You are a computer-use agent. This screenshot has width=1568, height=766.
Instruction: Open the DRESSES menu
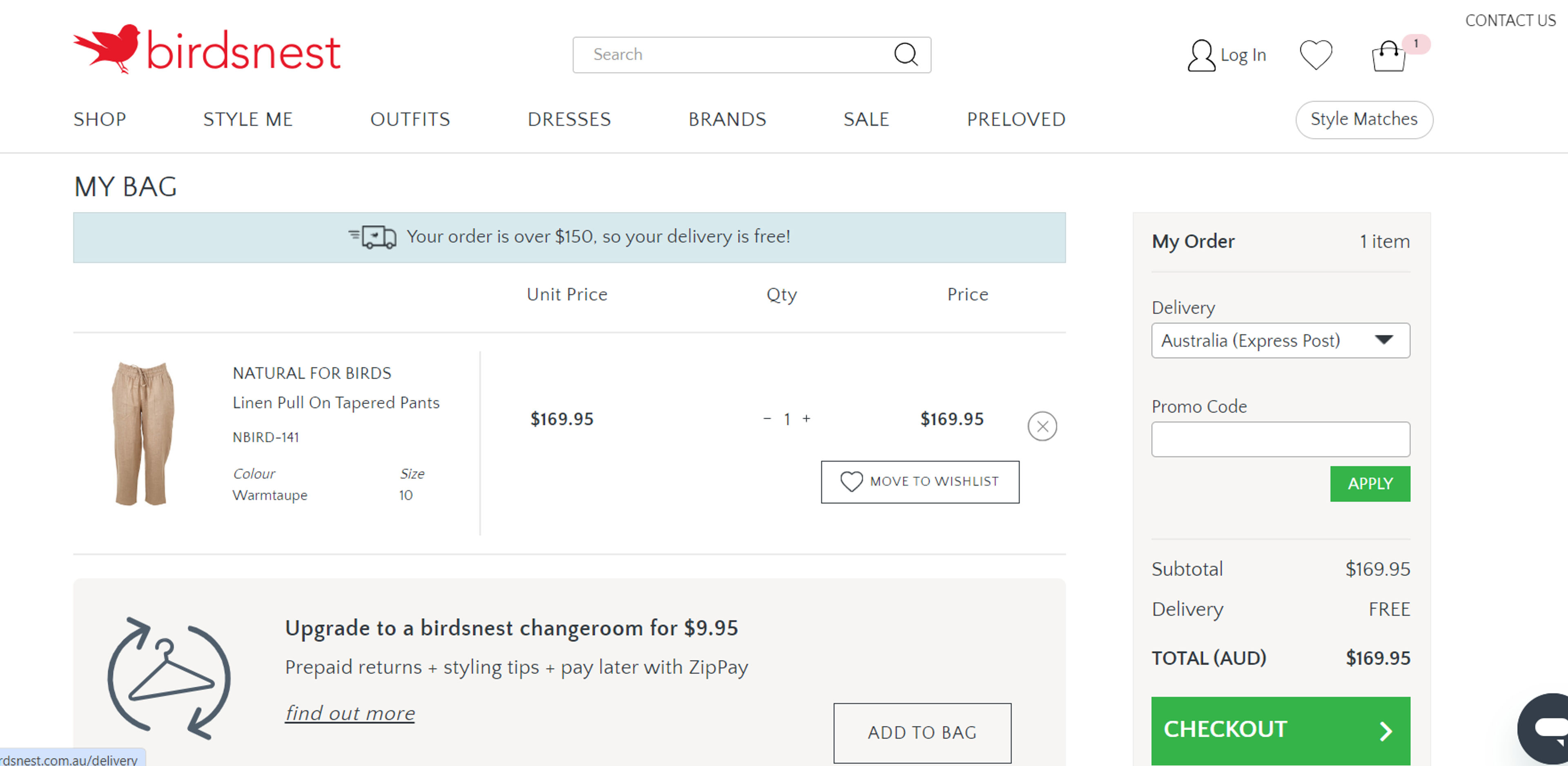point(569,119)
